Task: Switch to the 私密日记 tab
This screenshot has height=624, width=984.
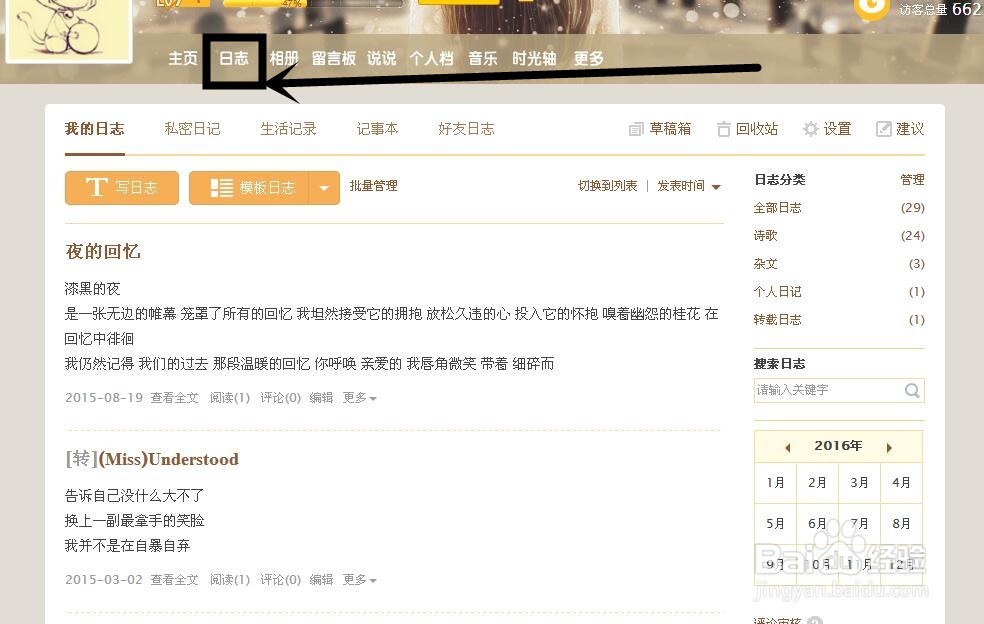Action: (192, 129)
